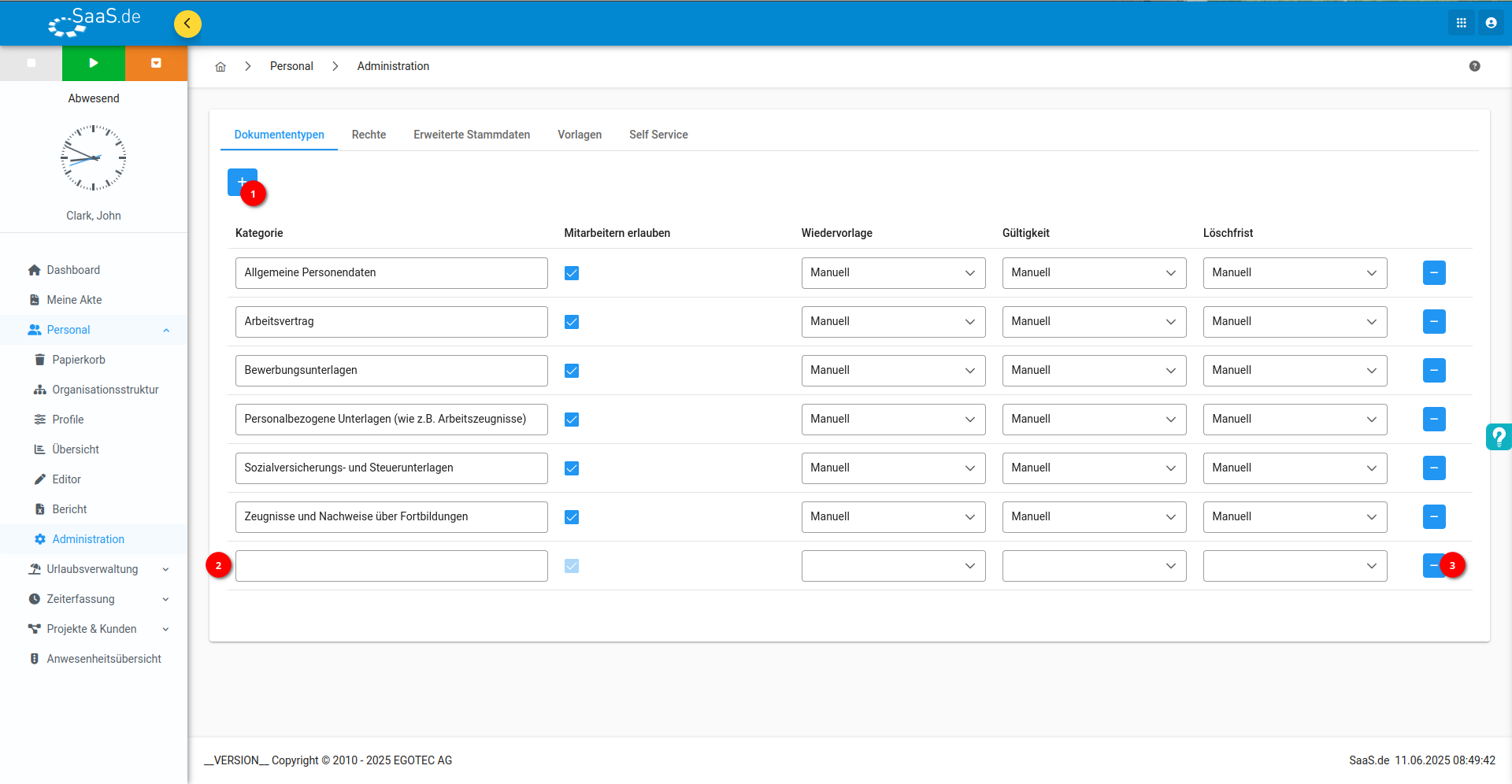Toggle checkbox for Zeugnisse und Nachweise row
The height and width of the screenshot is (784, 1512).
[x=572, y=517]
